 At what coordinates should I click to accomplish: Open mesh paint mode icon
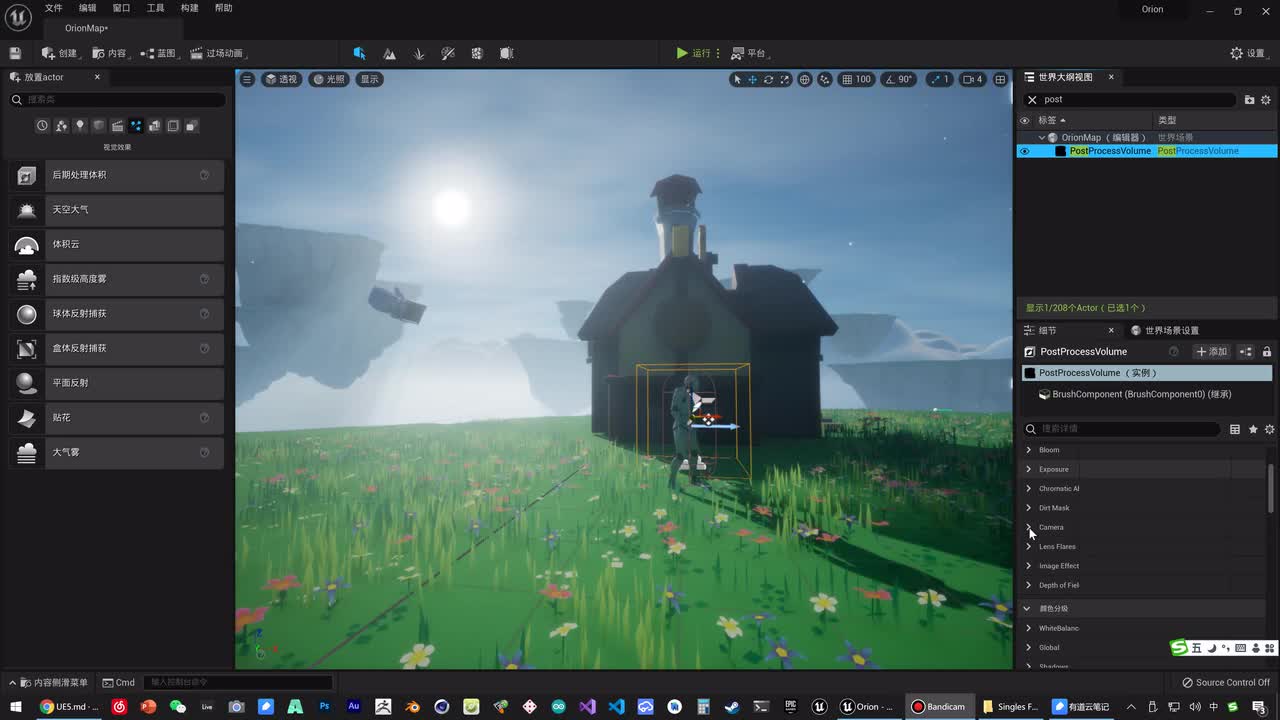(448, 53)
